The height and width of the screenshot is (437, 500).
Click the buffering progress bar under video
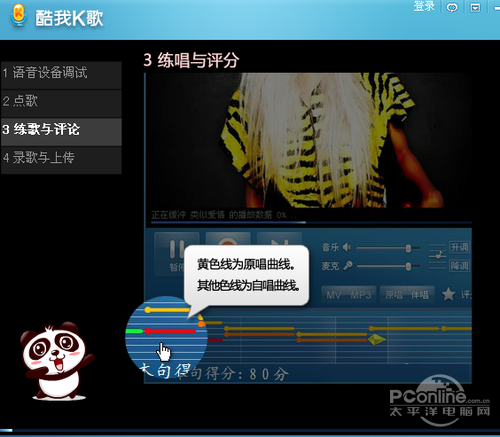(x=312, y=222)
